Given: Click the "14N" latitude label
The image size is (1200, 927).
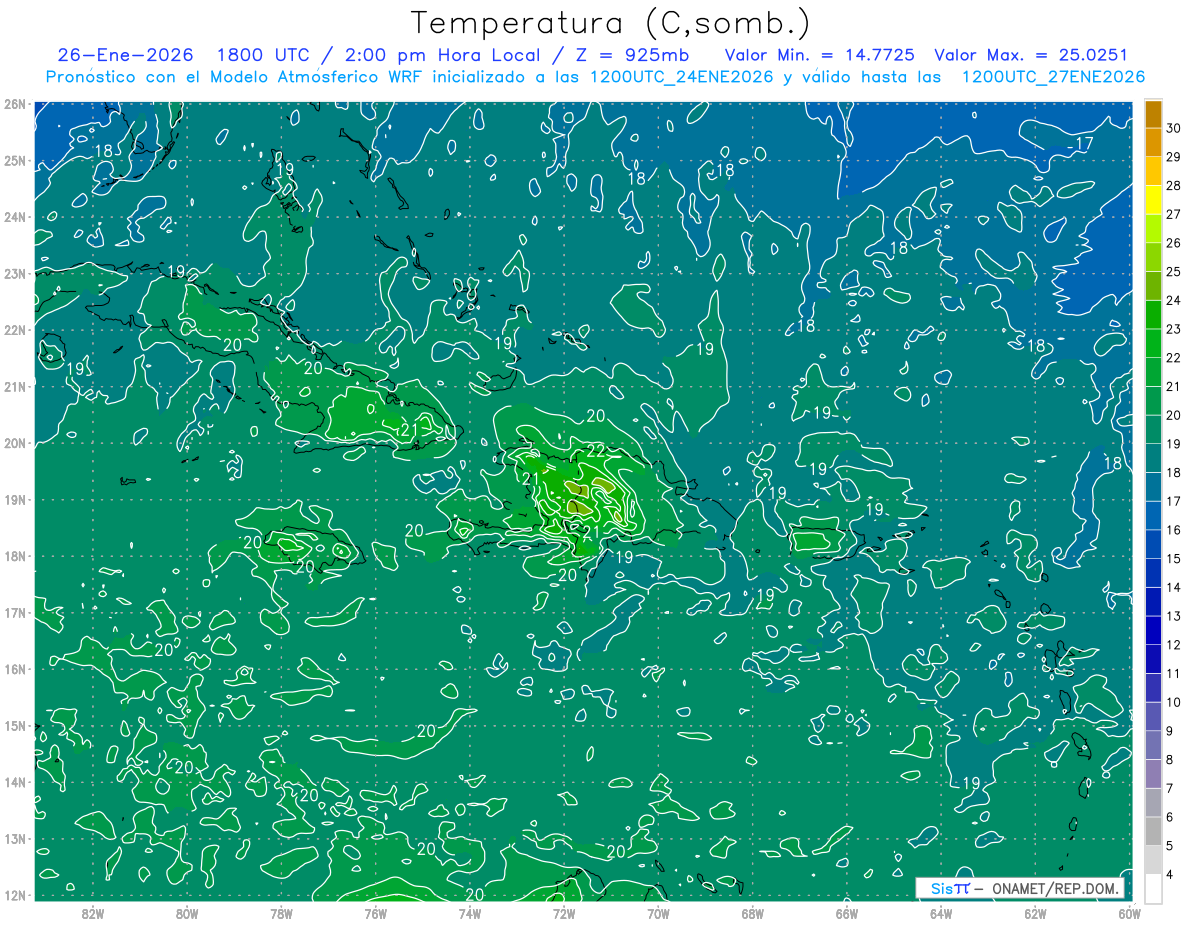Looking at the screenshot, I should [14, 782].
